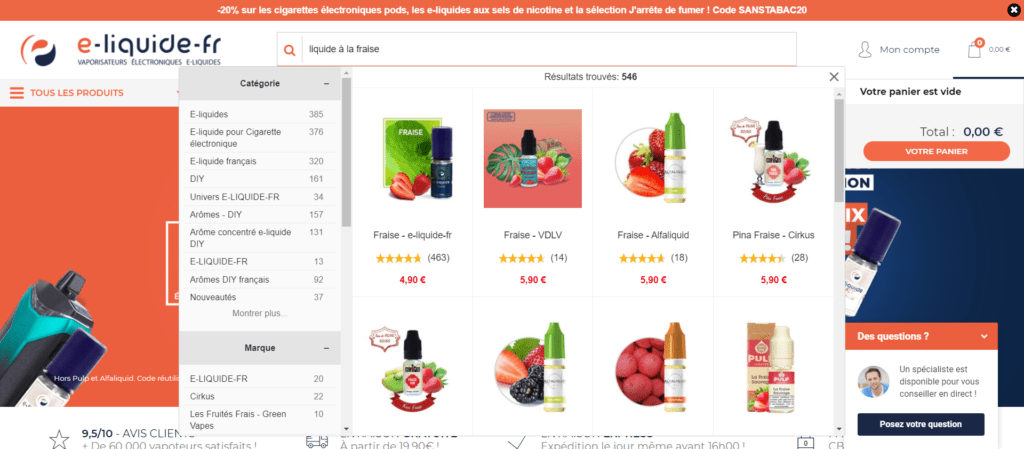Screen dimensions: 1024x449
Task: Collapse the Catégorie filter section
Action: point(327,84)
